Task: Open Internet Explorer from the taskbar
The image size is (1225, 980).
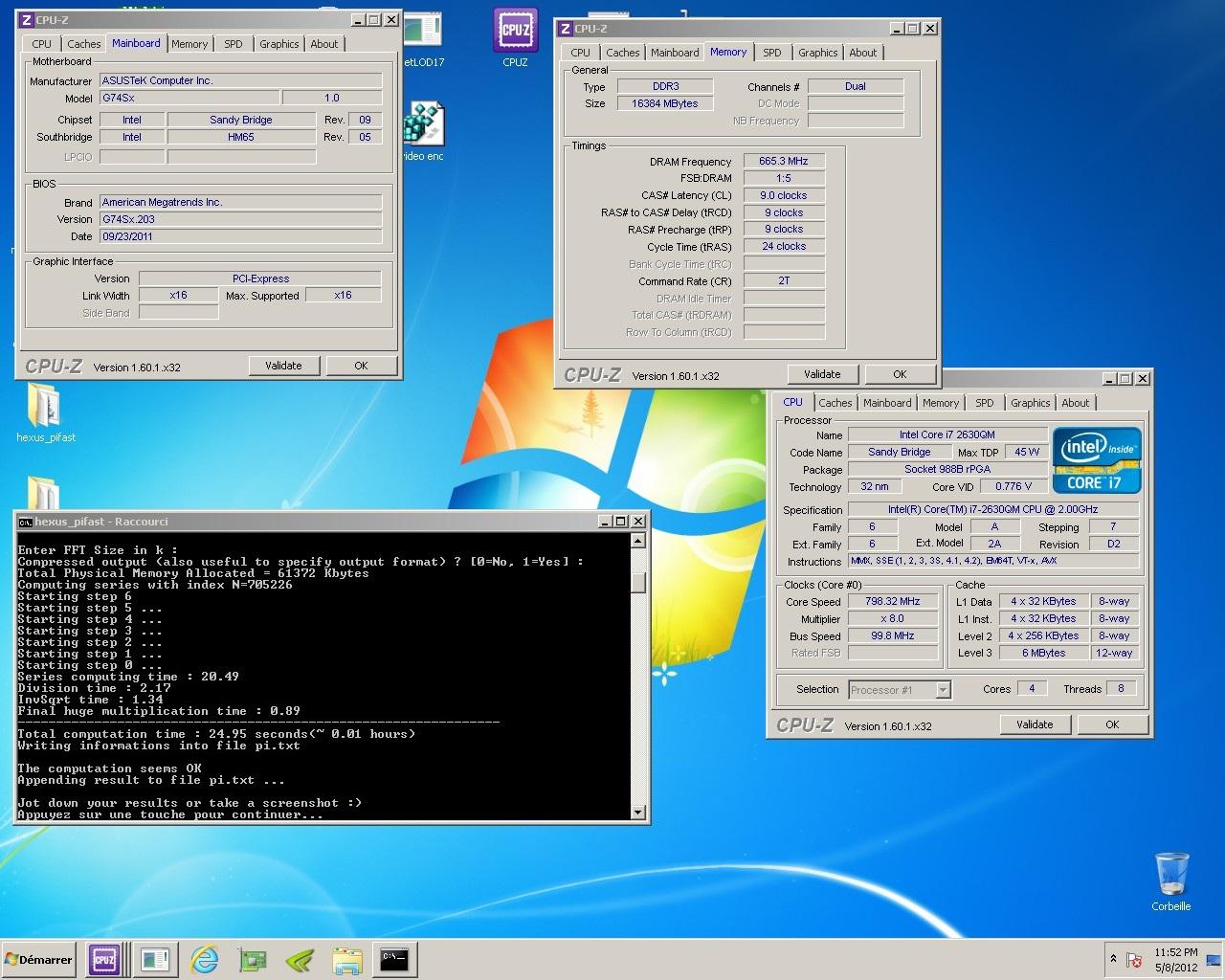Action: click(x=204, y=959)
